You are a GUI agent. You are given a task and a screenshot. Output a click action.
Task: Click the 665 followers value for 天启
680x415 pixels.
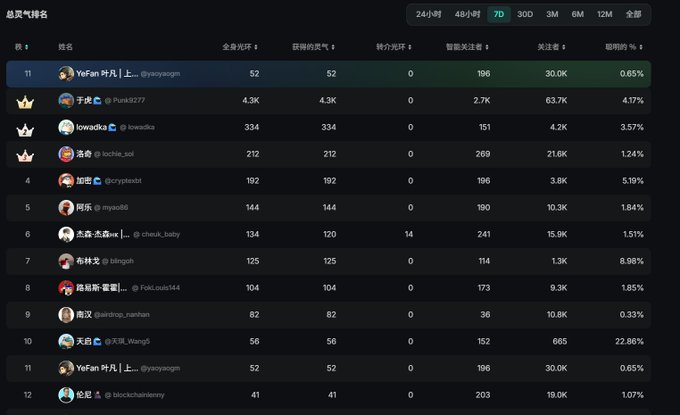(x=560, y=341)
